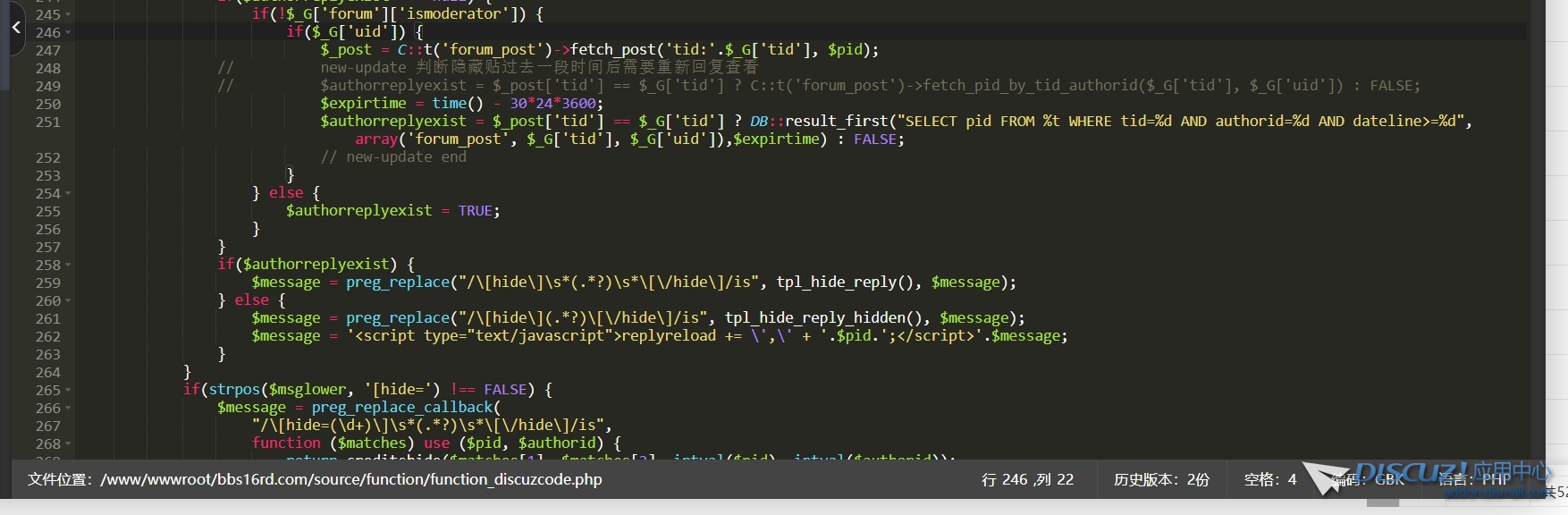Click 'if(strpos($msglower' on line 265

(265, 390)
